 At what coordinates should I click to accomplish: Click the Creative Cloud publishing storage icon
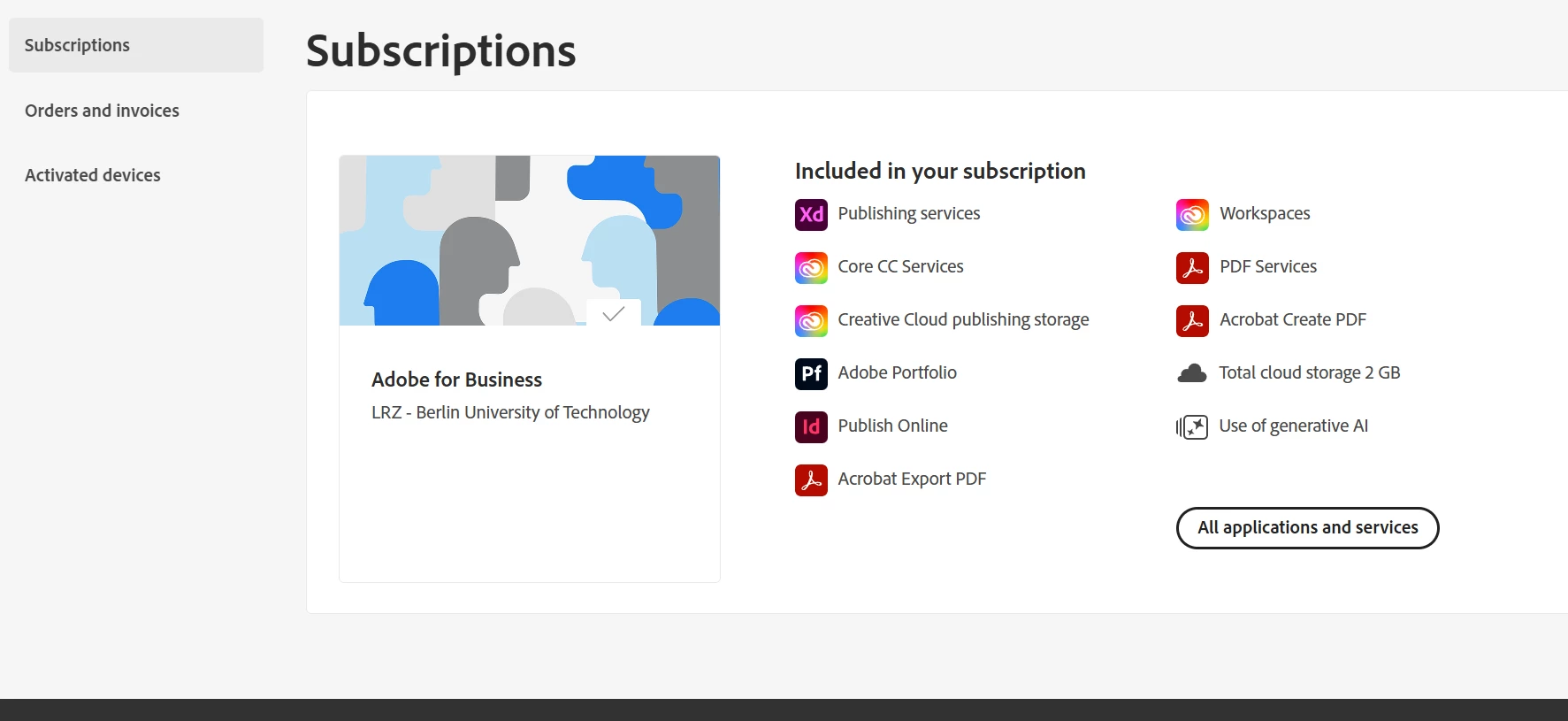point(811,320)
